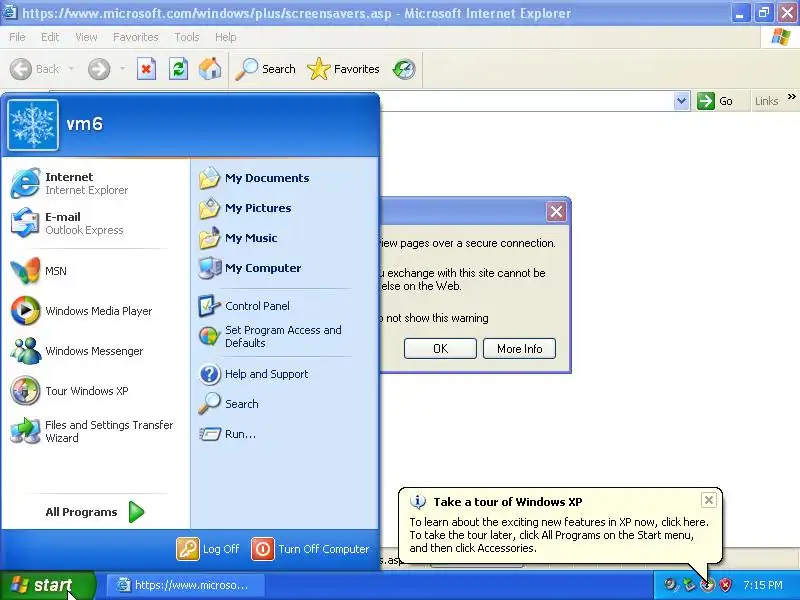Click the Go button

pyautogui.click(x=715, y=101)
